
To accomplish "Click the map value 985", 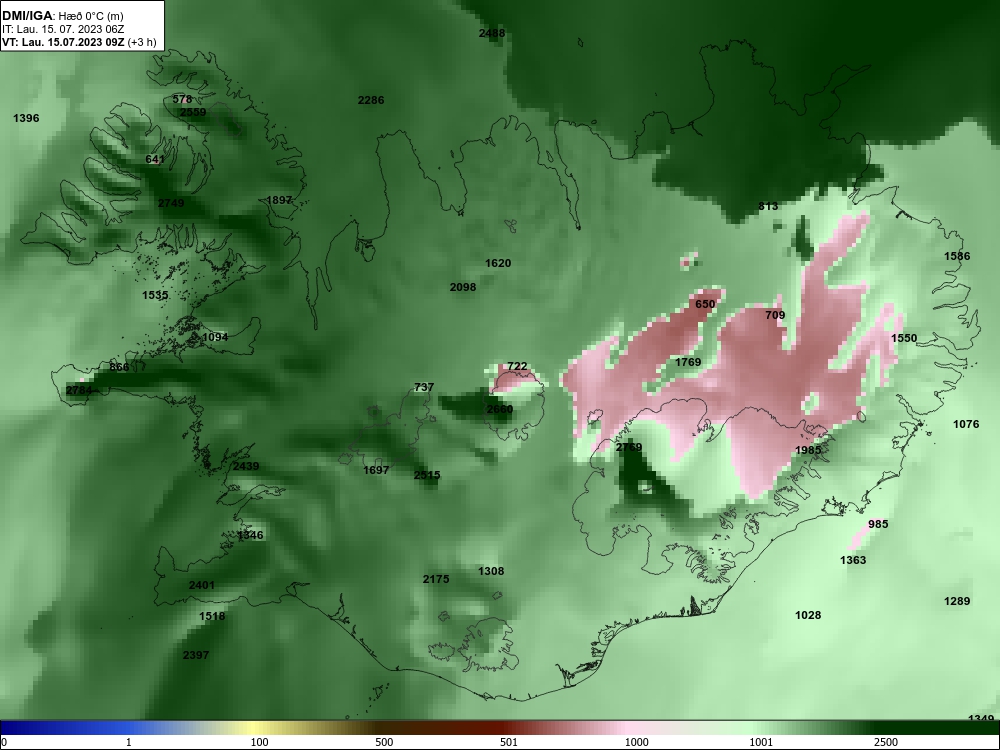I will tap(878, 524).
